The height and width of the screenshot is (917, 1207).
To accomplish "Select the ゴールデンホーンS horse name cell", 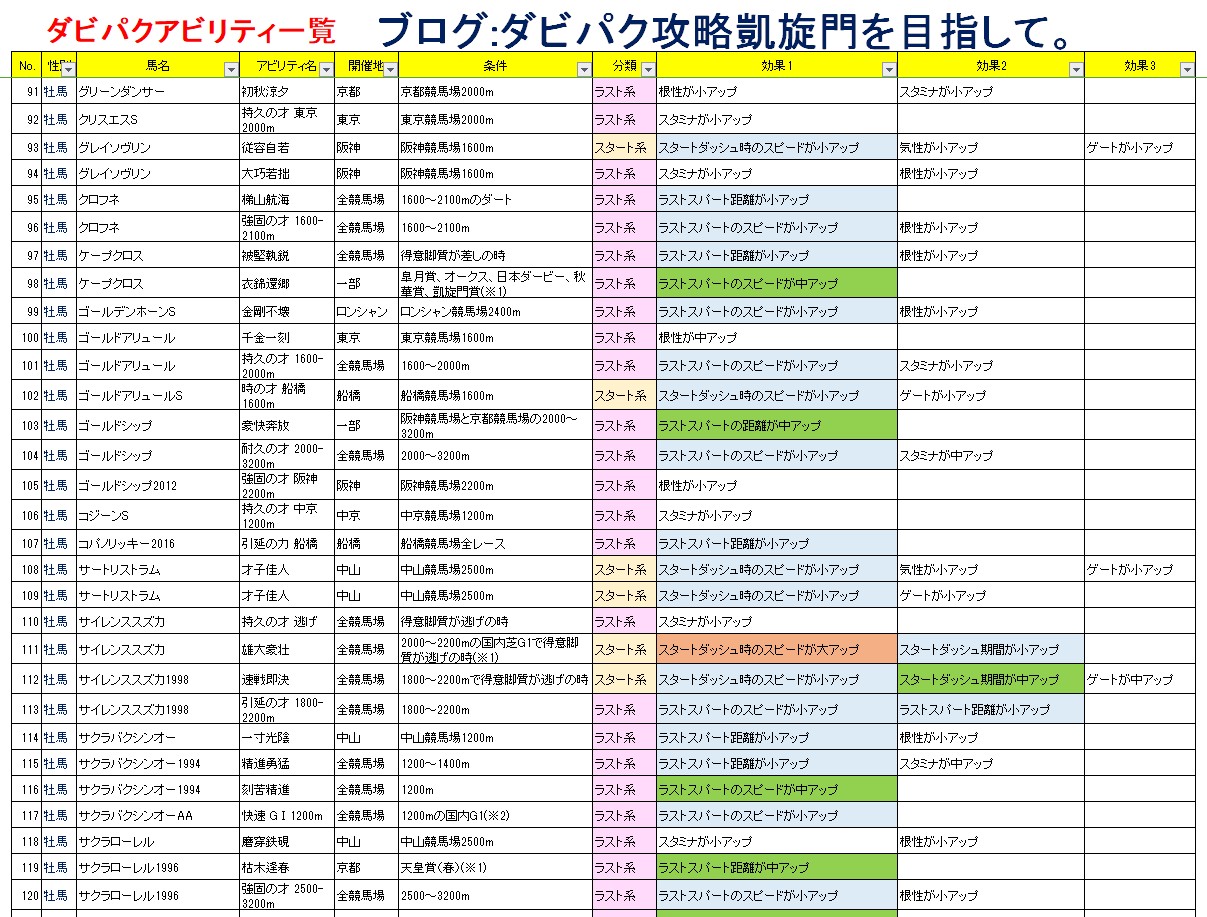I will (158, 311).
